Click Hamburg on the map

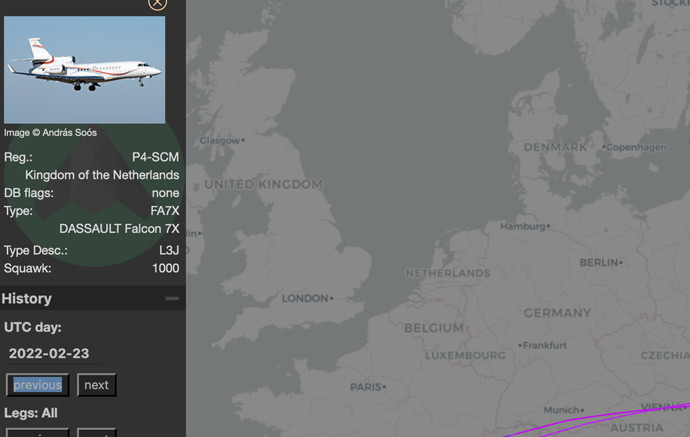[525, 227]
